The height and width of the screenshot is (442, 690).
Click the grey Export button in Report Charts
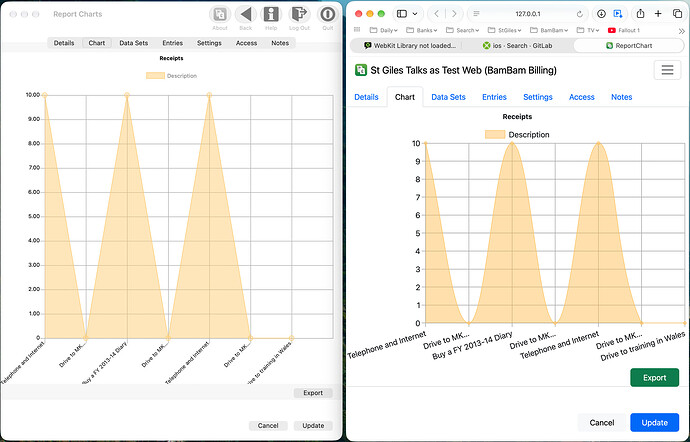(x=313, y=393)
